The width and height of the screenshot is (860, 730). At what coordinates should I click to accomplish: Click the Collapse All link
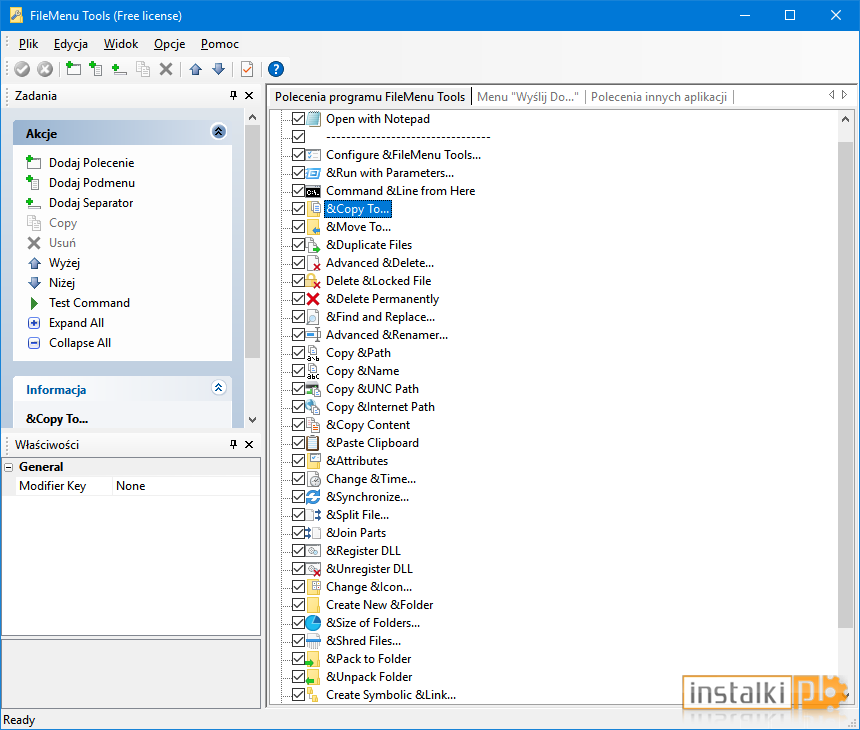(80, 343)
